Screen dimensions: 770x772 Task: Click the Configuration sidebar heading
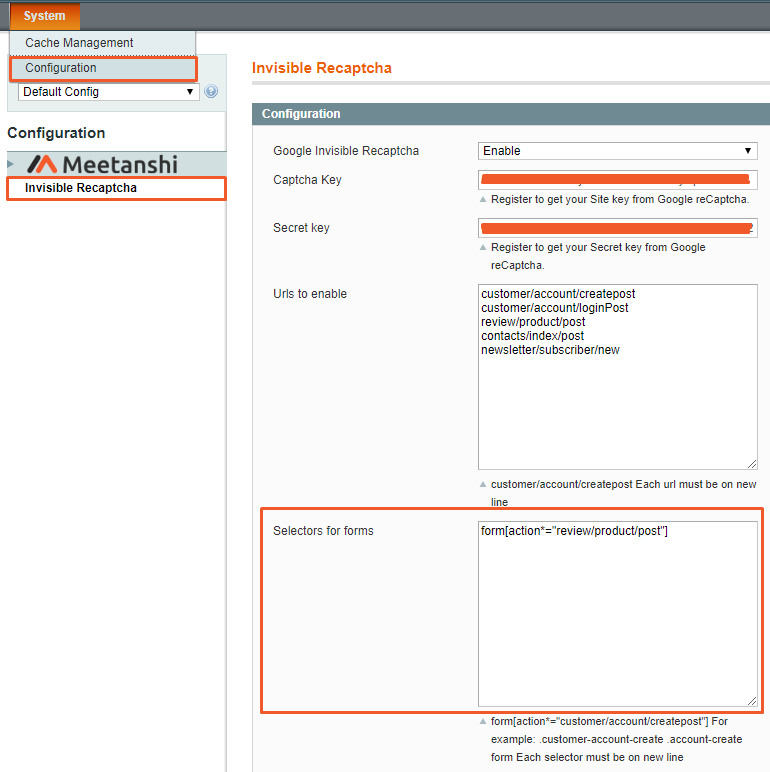click(x=56, y=133)
